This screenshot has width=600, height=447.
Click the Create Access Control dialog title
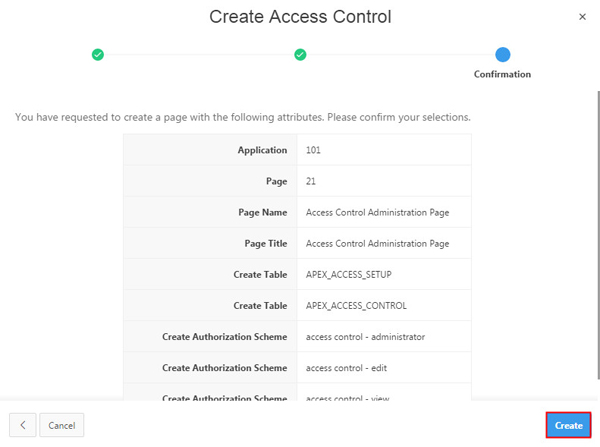coord(300,17)
